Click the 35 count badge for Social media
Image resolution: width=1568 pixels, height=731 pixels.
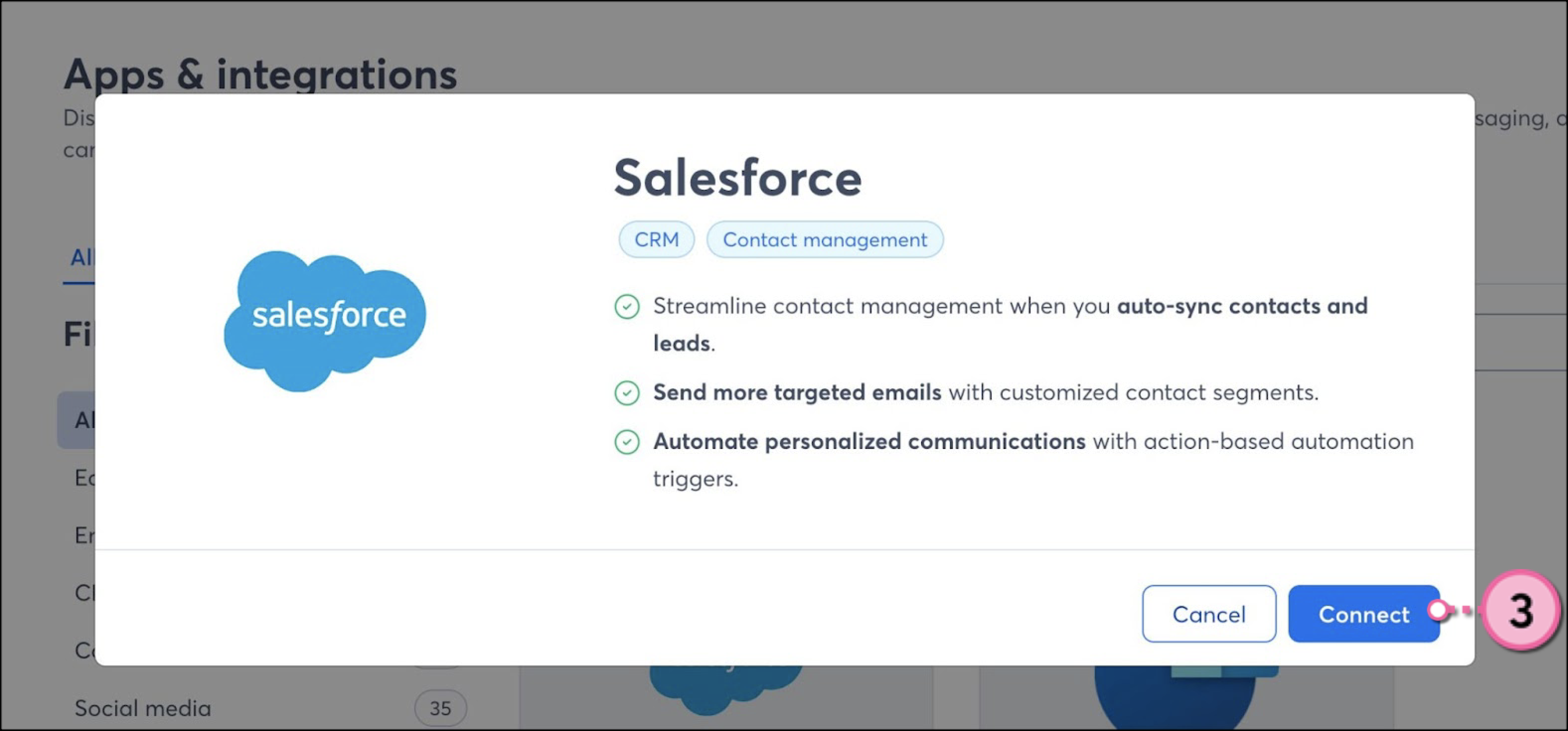point(440,708)
